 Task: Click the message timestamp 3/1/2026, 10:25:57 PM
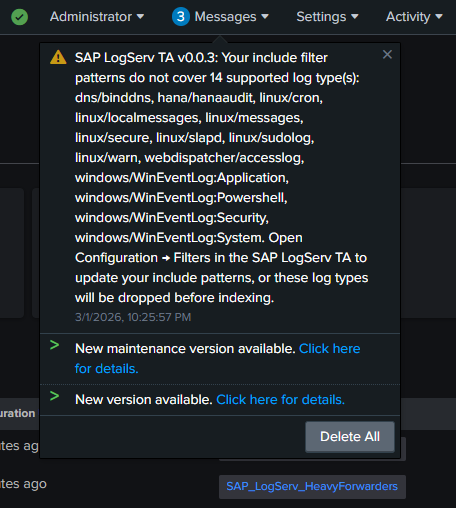[133, 317]
